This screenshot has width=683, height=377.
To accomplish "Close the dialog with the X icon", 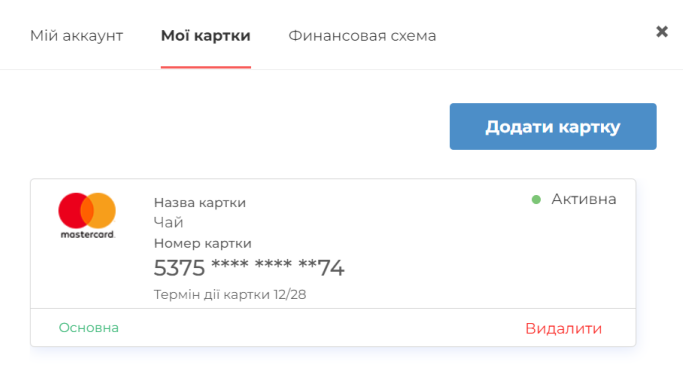I will click(662, 31).
